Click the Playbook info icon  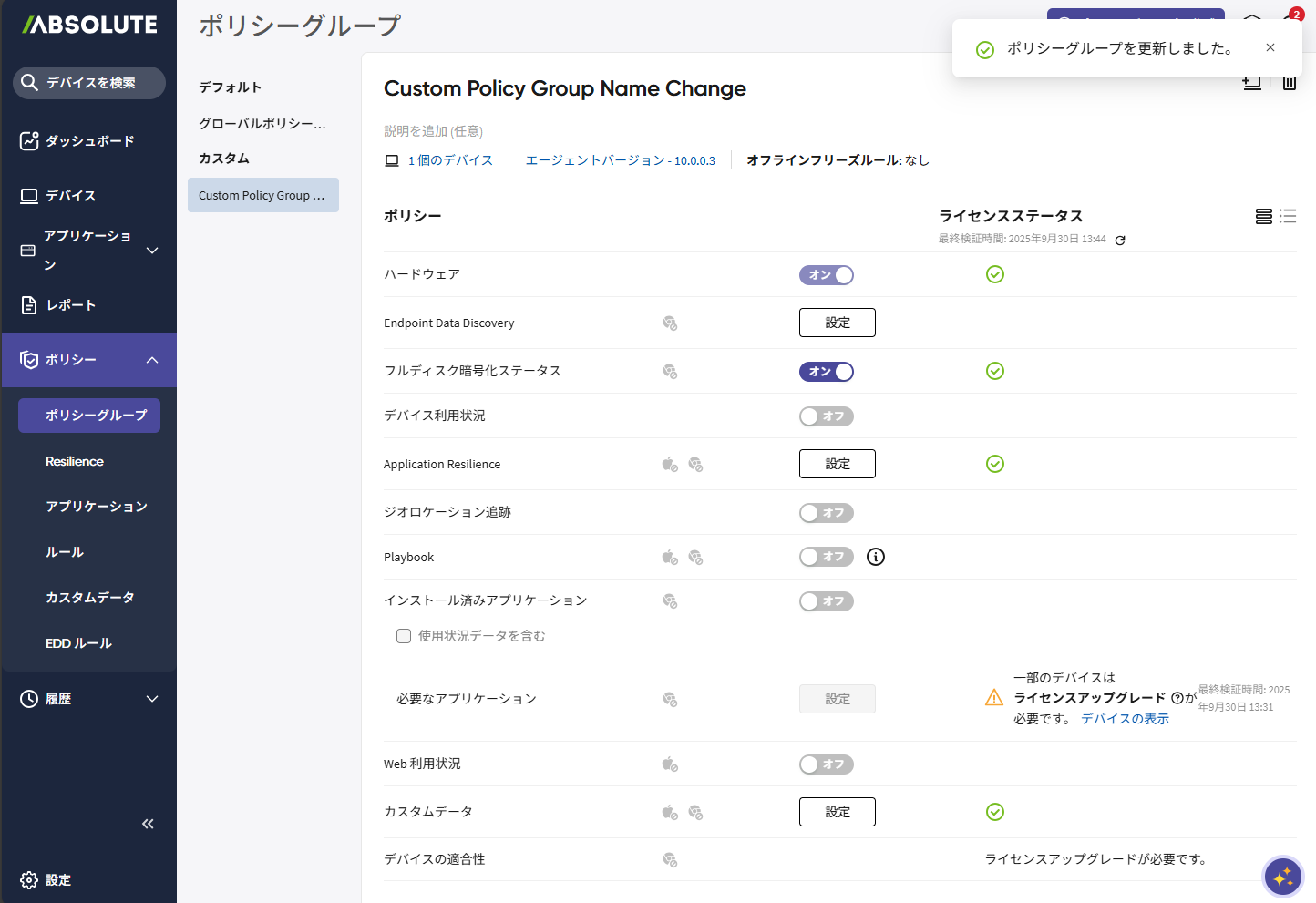pos(875,557)
